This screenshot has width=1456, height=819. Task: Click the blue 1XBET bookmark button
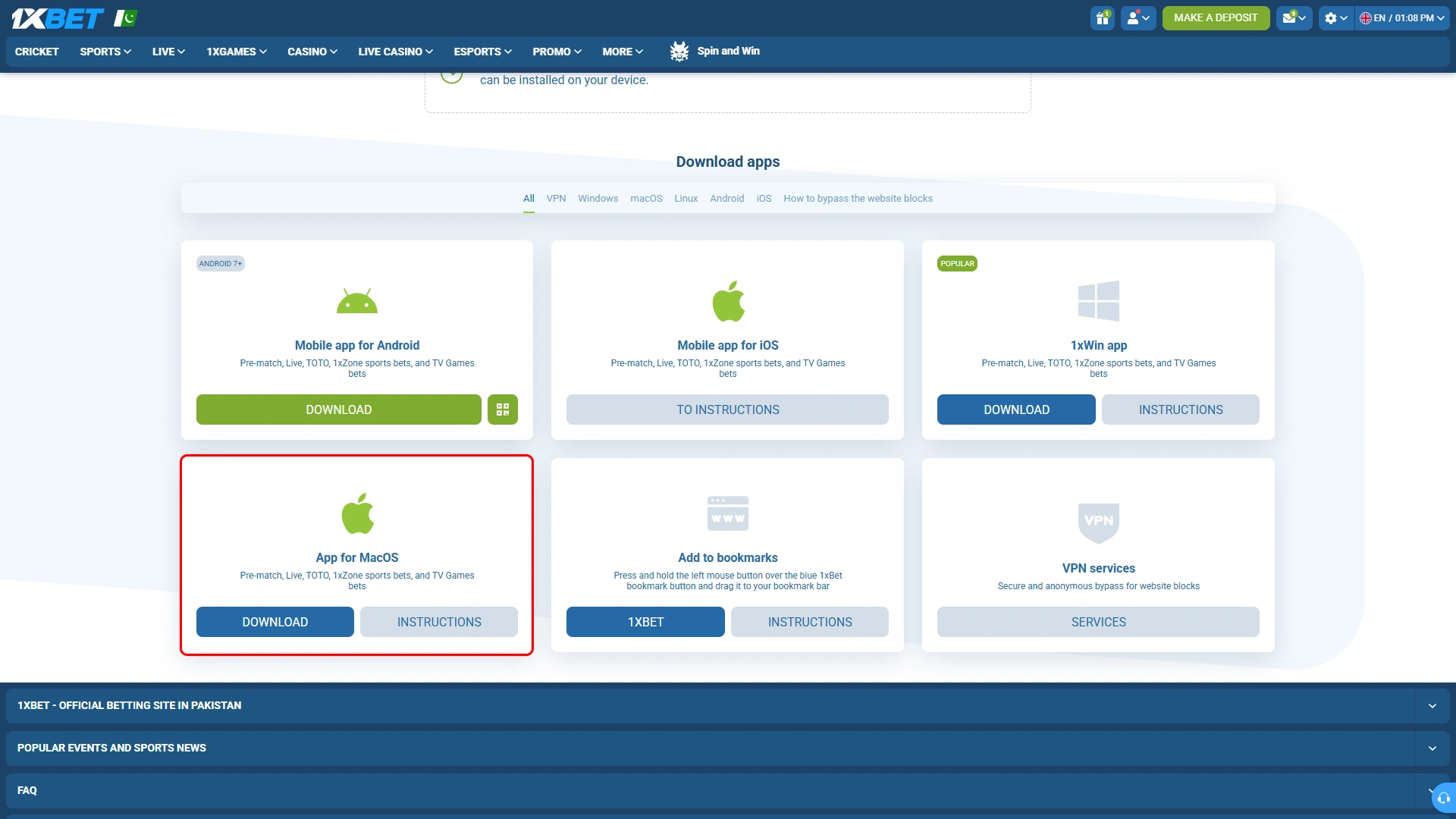pyautogui.click(x=645, y=622)
